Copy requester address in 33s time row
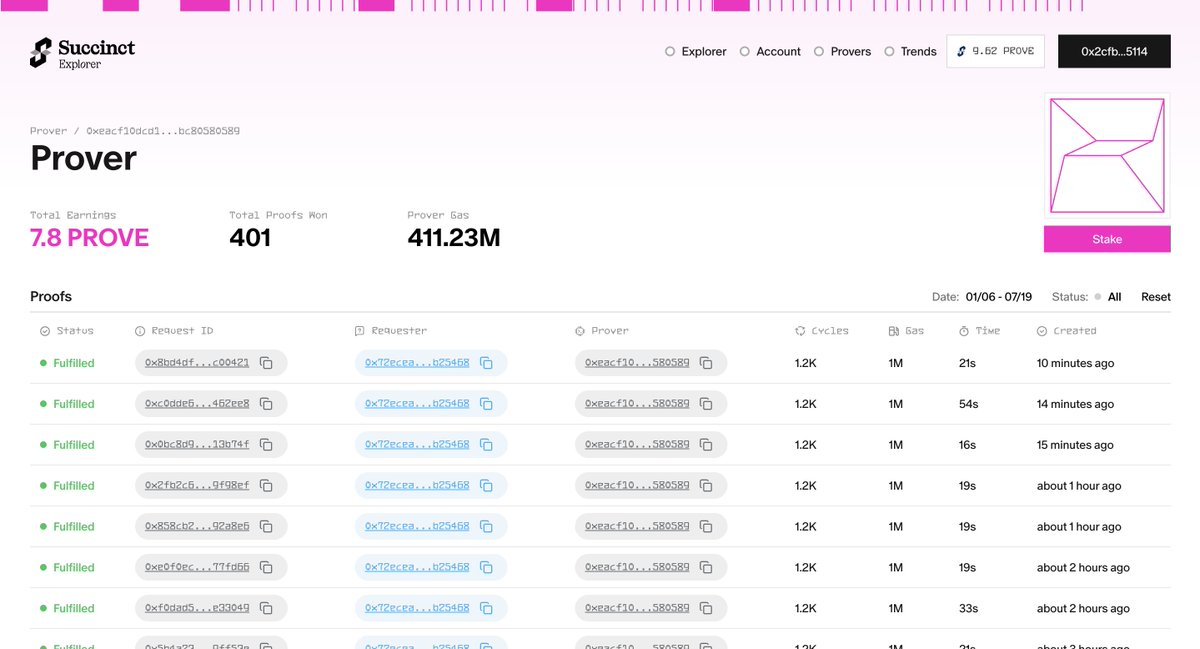Screen dimensions: 1200x649 (x=486, y=608)
